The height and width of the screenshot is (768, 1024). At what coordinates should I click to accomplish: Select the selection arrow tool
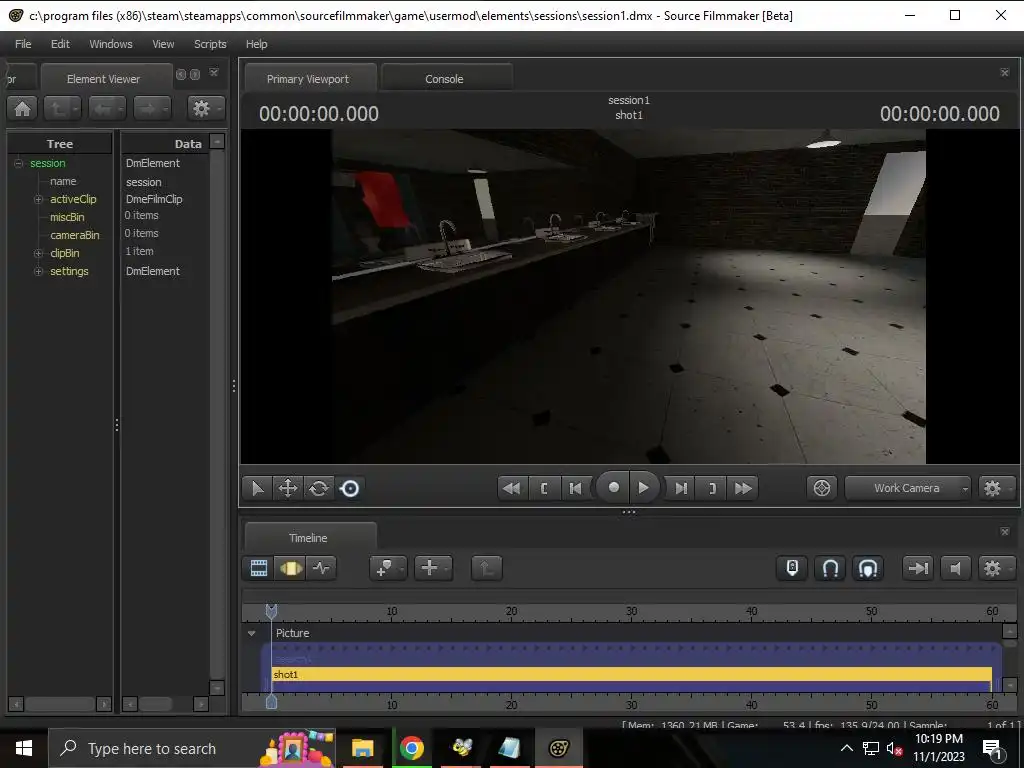[x=257, y=488]
